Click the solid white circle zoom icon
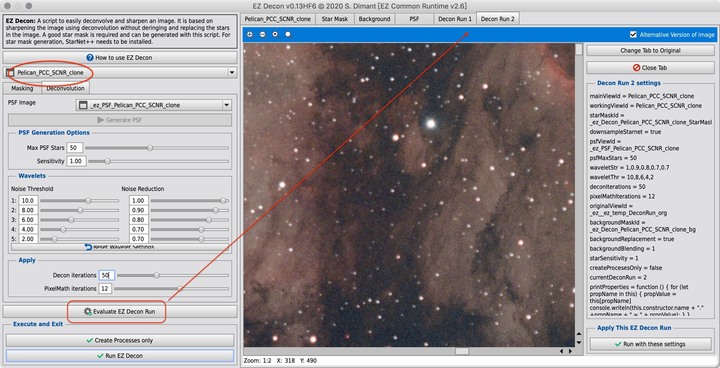 [x=288, y=34]
